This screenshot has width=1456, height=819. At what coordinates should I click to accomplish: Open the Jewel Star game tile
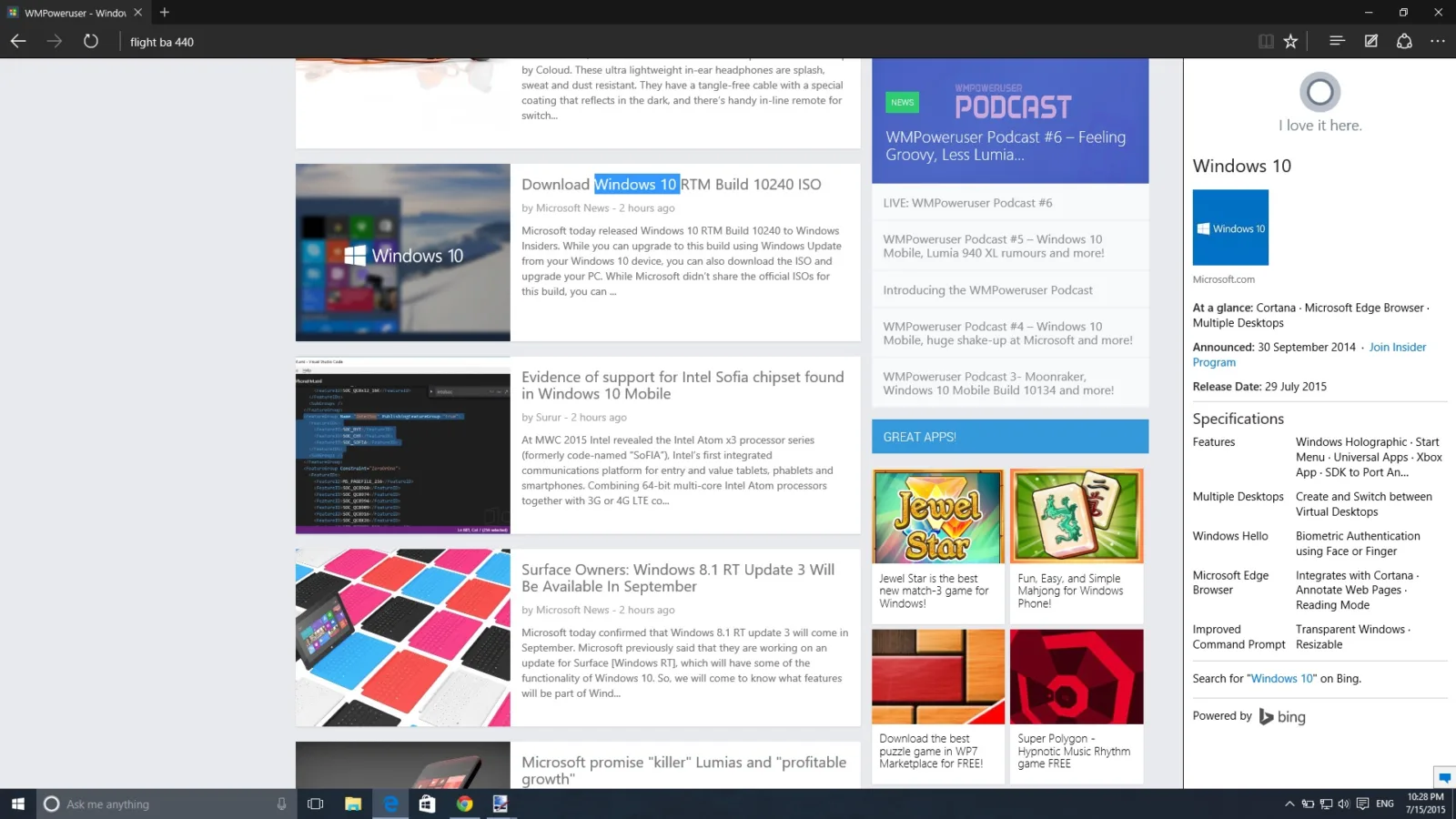[x=938, y=546]
